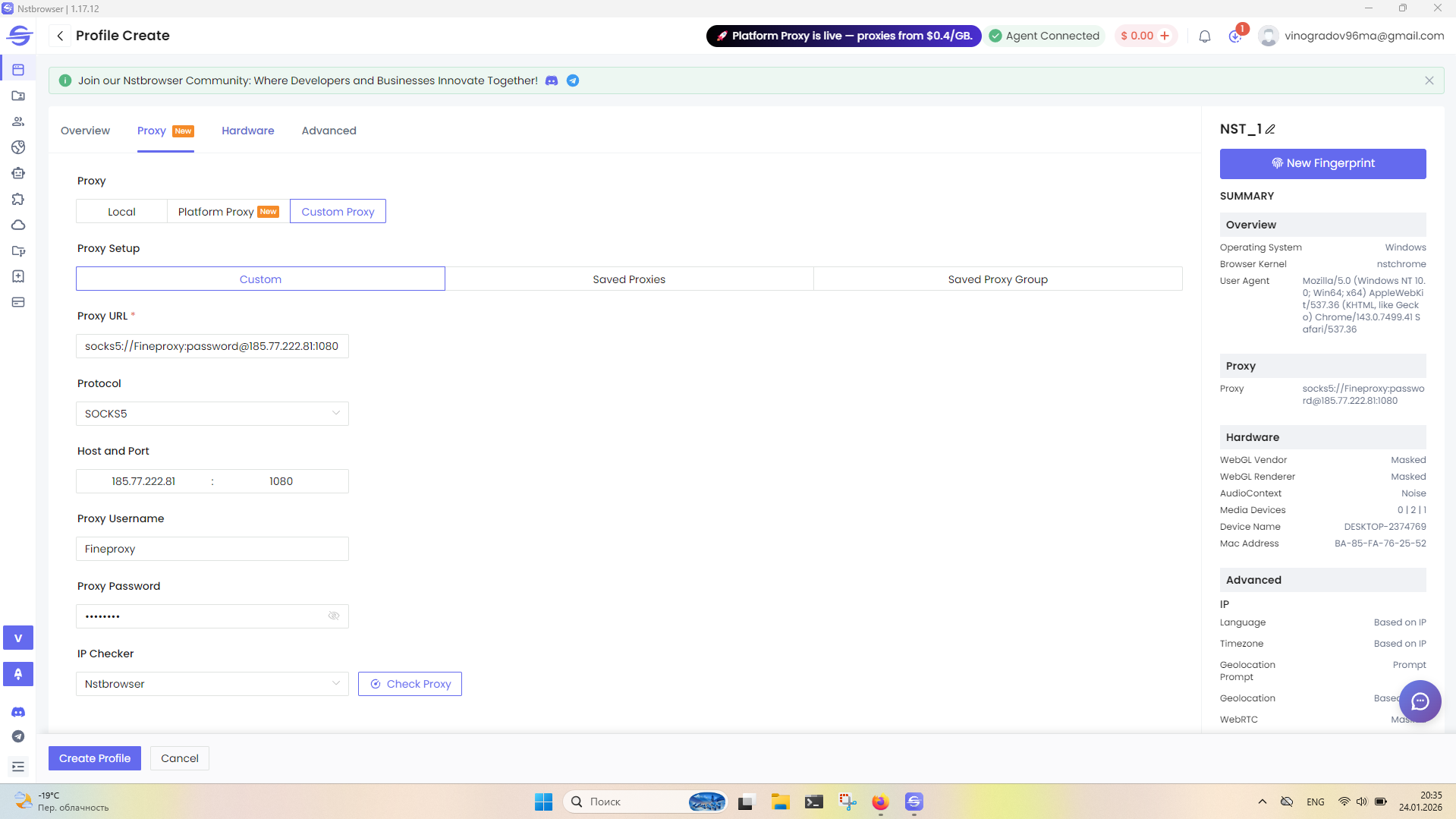This screenshot has height=819, width=1456.
Task: Dismiss the community banner
Action: click(1429, 80)
